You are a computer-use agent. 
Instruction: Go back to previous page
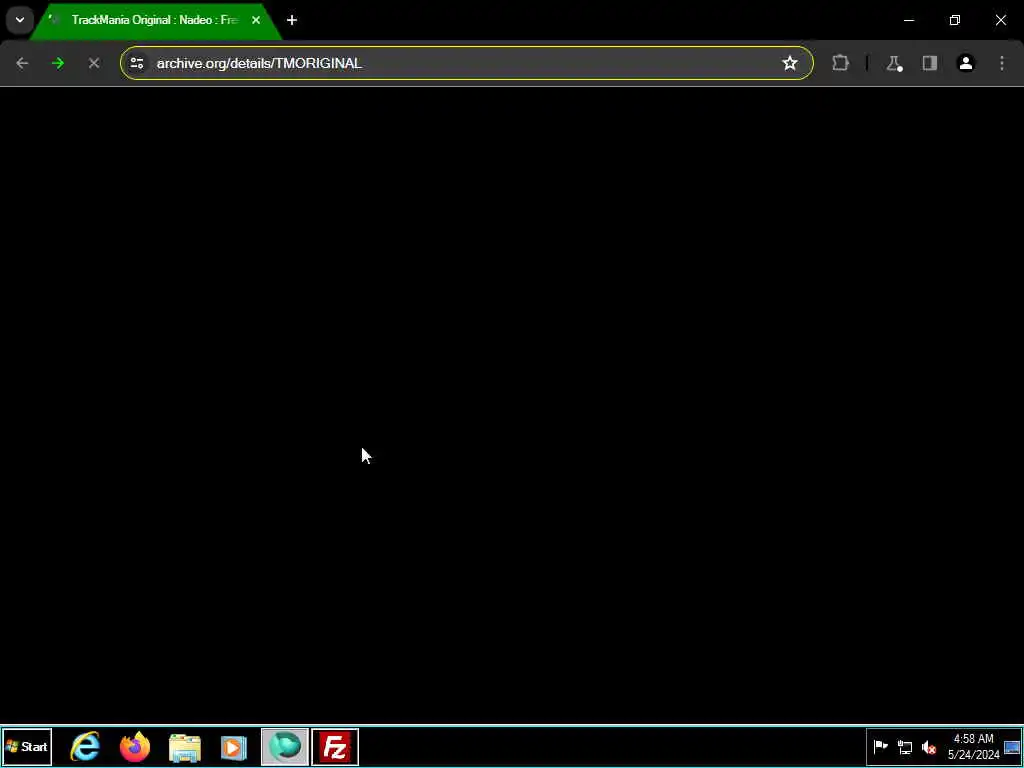pyautogui.click(x=22, y=63)
